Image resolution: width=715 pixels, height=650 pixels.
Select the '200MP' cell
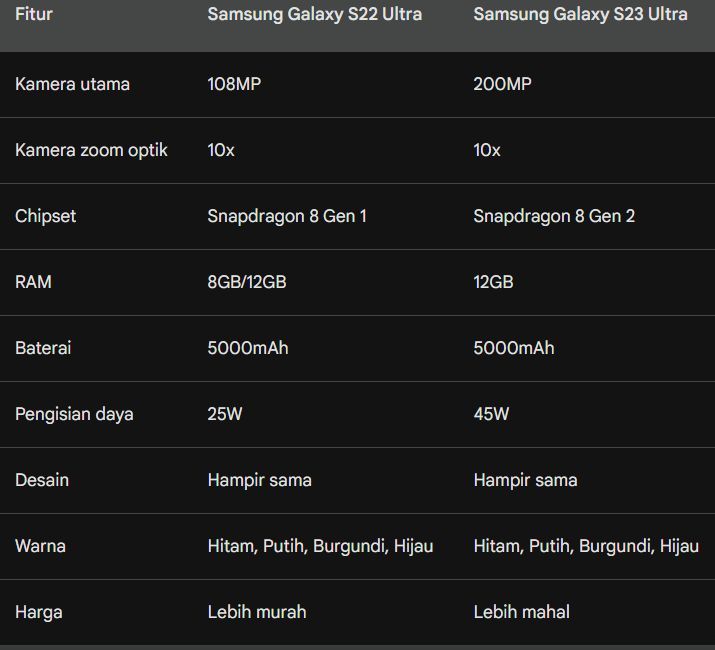[503, 84]
